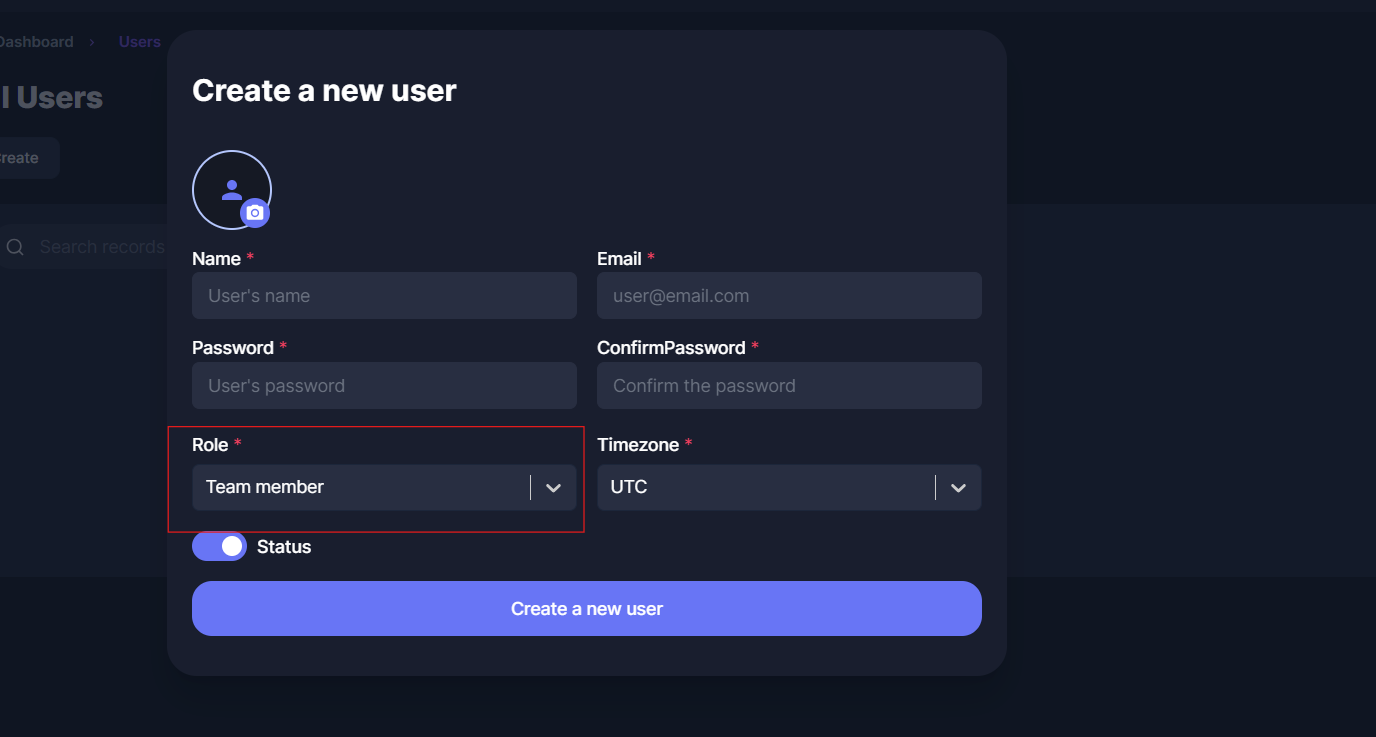1376x737 pixels.
Task: Click the magnifier icon beside Search records
Action: (x=15, y=247)
